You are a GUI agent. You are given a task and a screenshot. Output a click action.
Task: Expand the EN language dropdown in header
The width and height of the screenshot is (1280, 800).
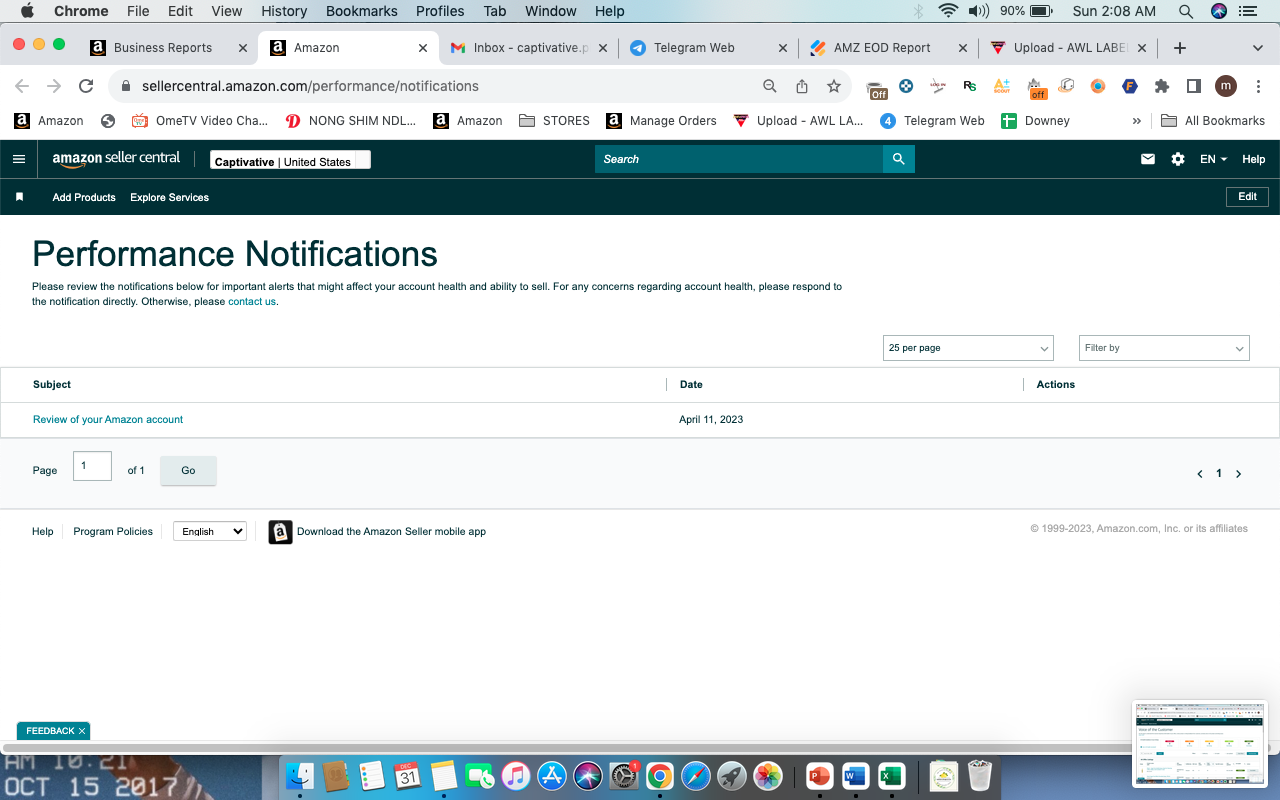(x=1213, y=159)
